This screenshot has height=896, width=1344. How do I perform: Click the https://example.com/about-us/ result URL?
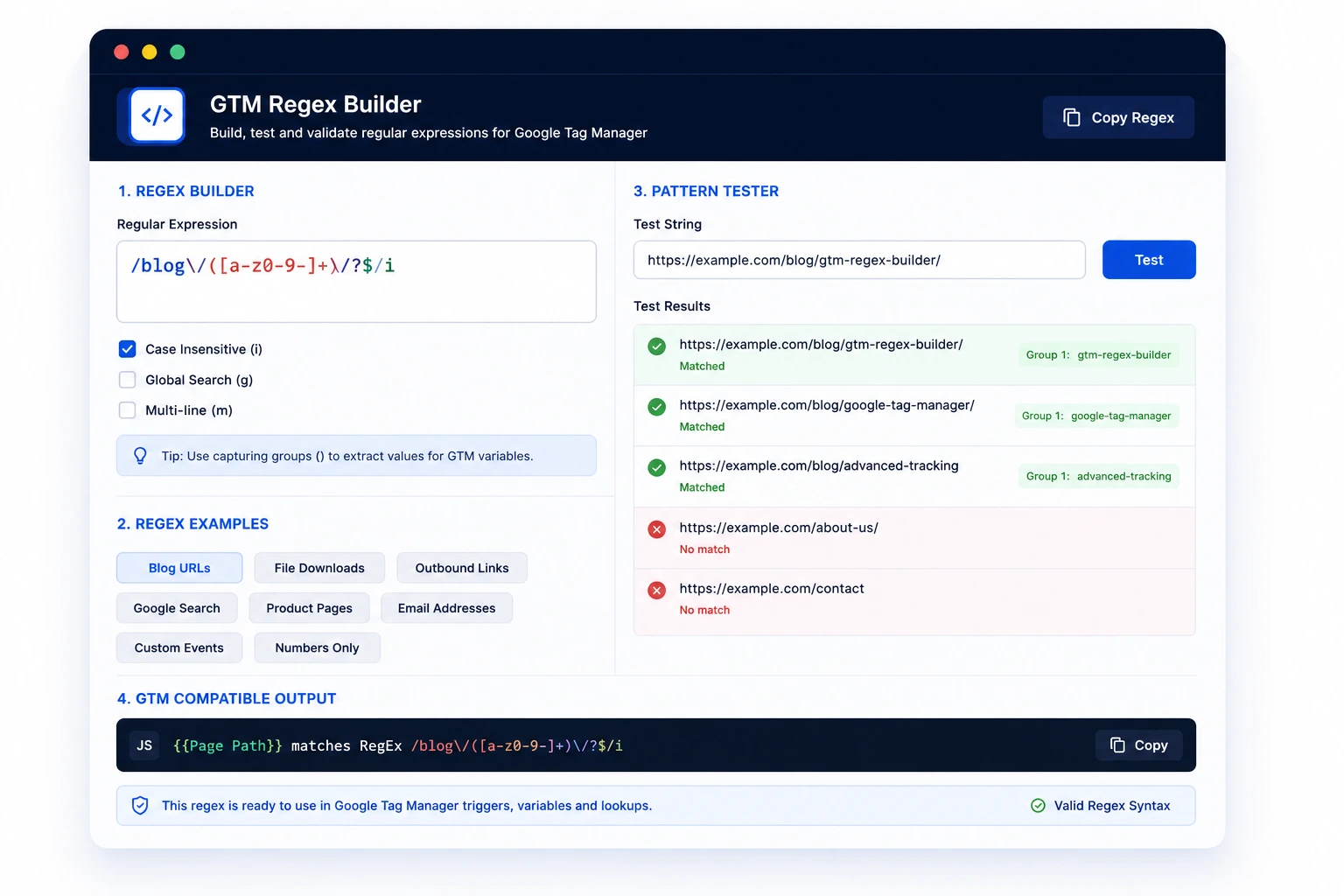tap(779, 528)
